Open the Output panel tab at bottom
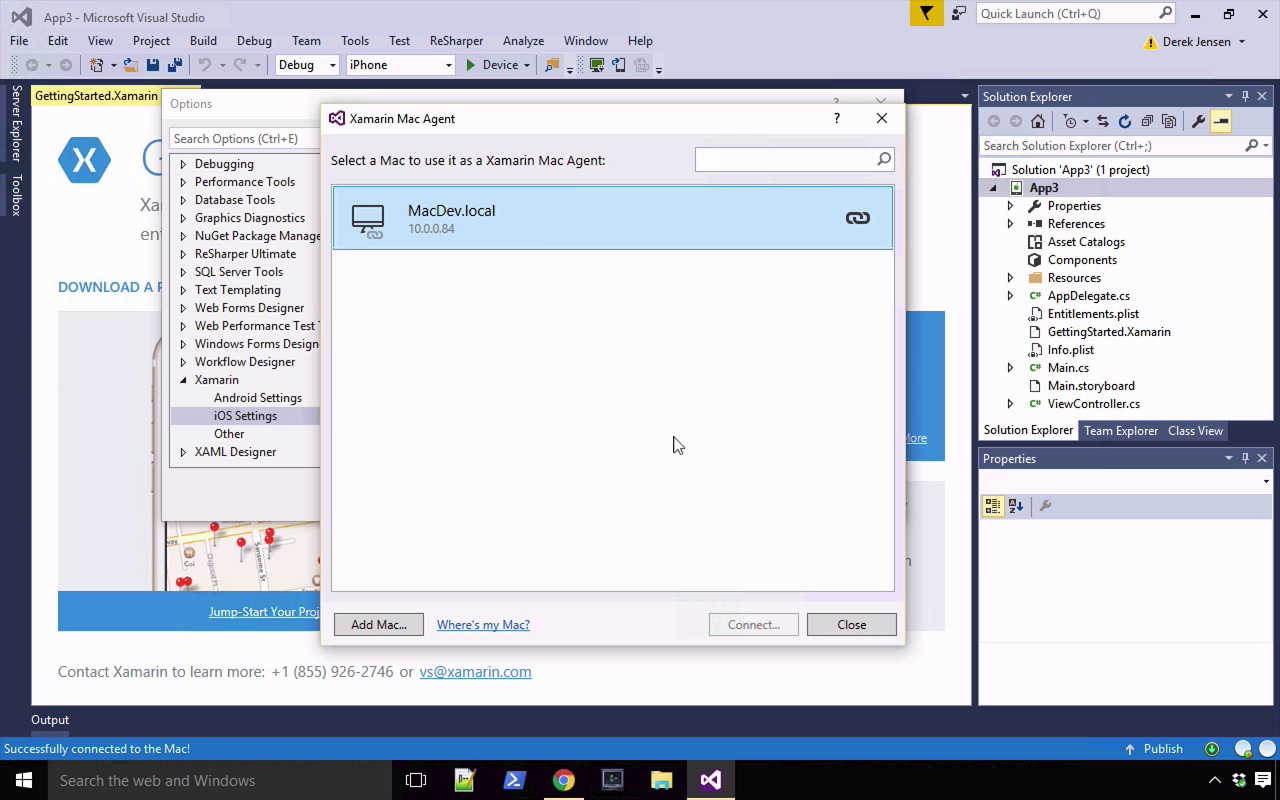 tap(50, 720)
